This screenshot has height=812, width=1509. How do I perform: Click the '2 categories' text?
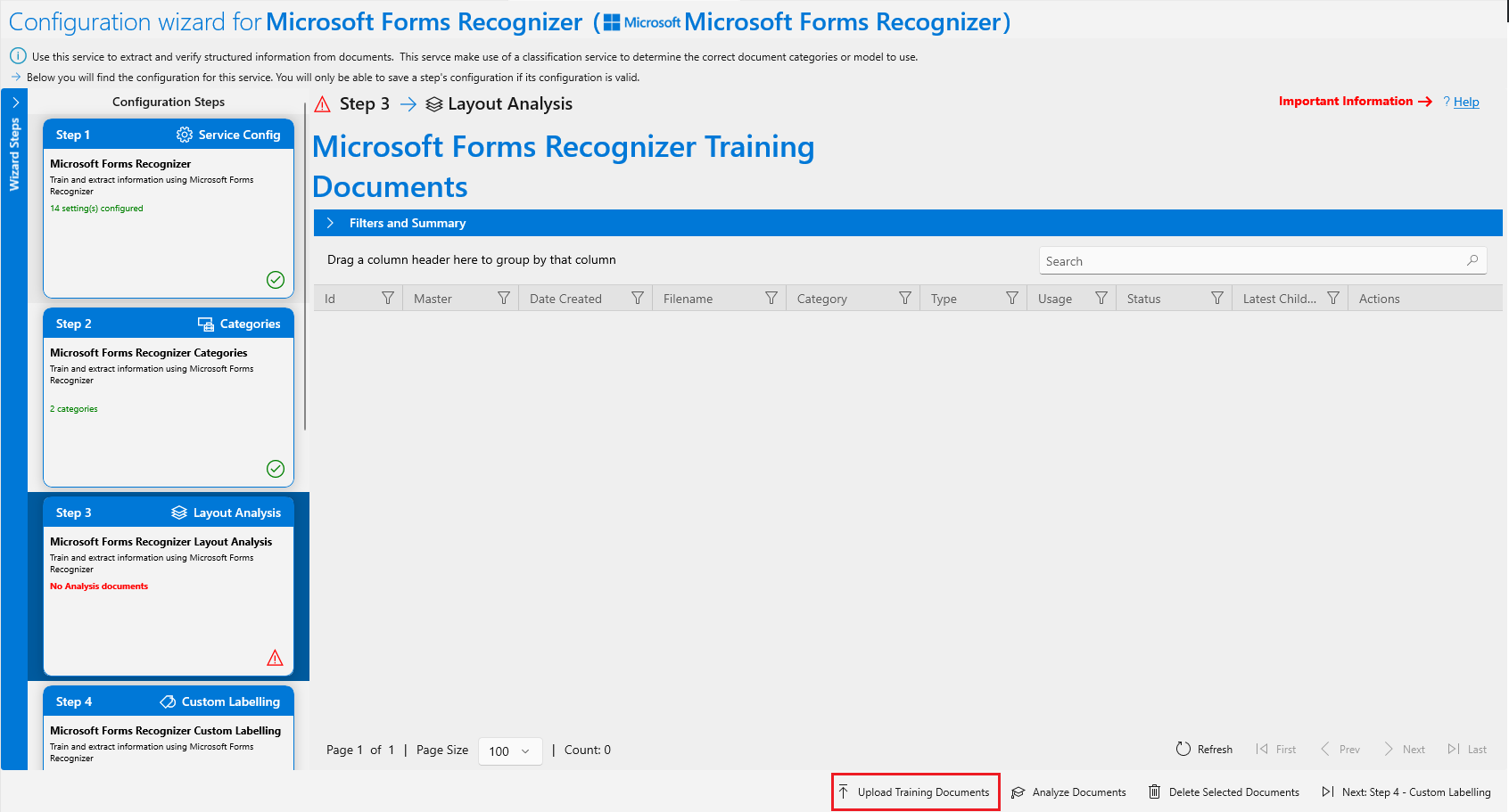pyautogui.click(x=74, y=409)
